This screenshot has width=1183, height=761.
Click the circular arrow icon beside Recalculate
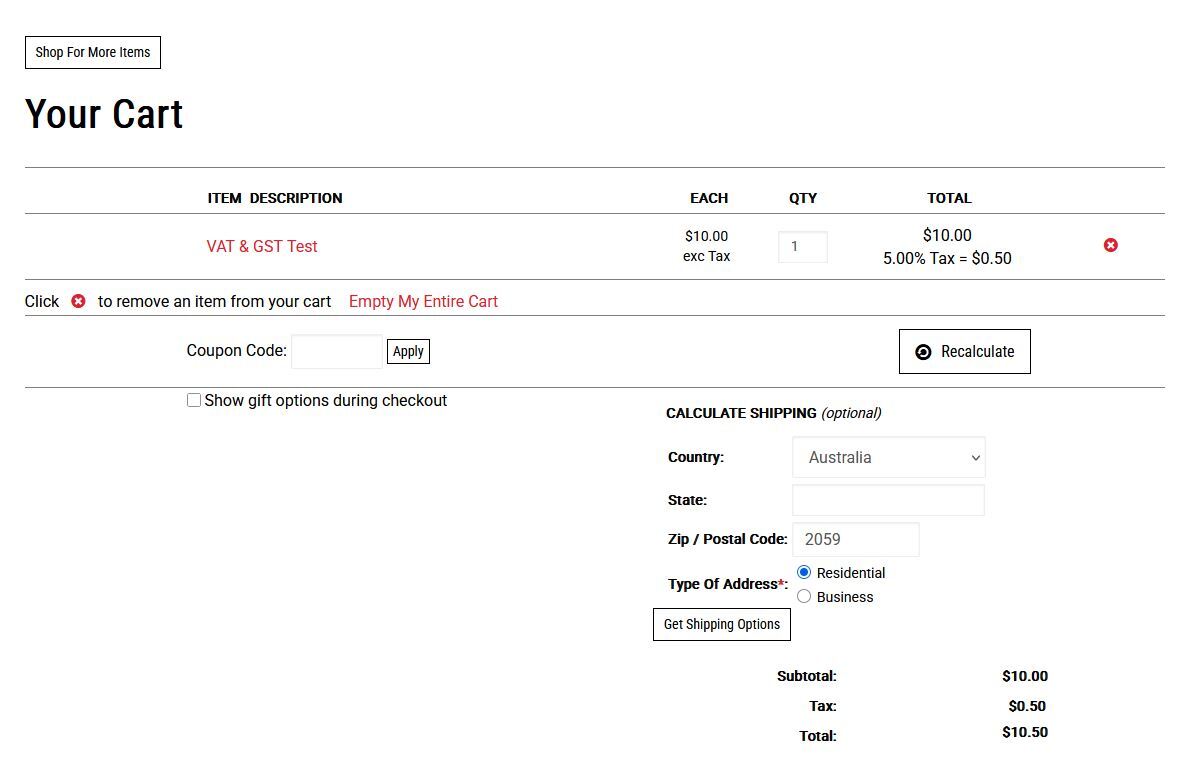923,352
